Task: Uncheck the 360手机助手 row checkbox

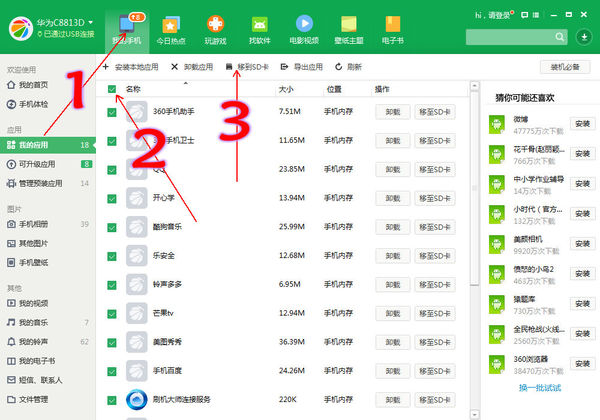Action: pos(112,112)
